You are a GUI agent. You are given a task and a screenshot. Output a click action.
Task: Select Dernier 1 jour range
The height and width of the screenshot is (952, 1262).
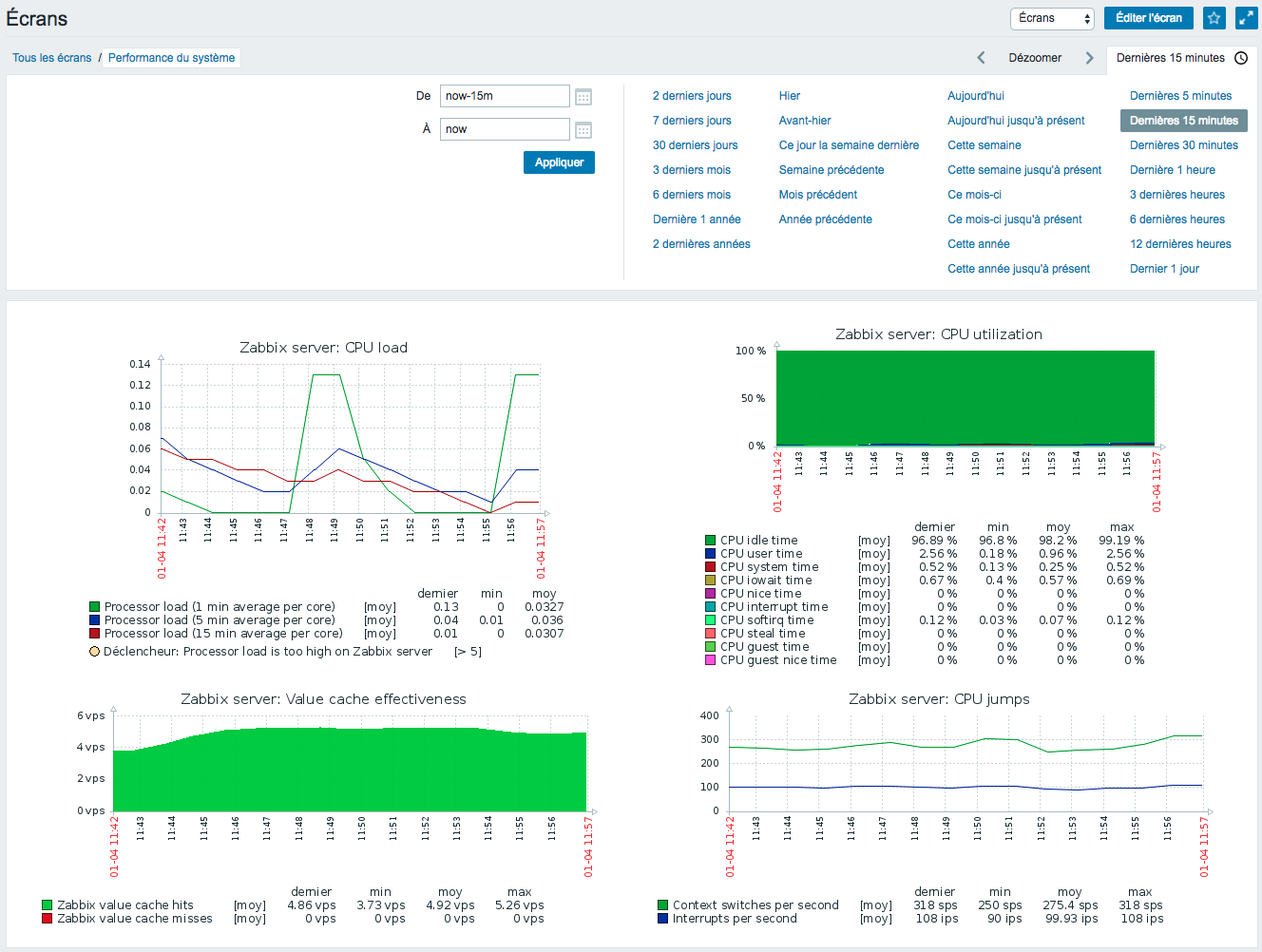click(1164, 269)
